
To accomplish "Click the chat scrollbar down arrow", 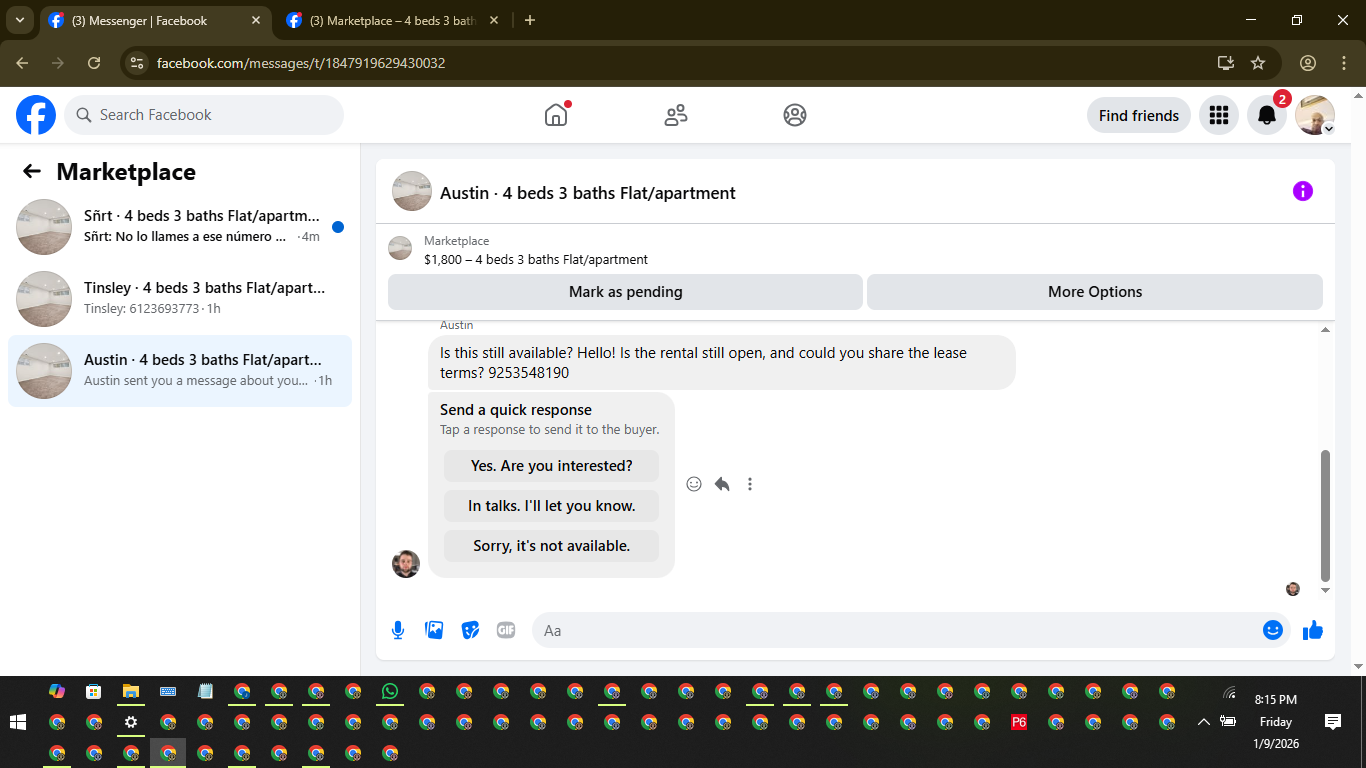I will pyautogui.click(x=1326, y=591).
